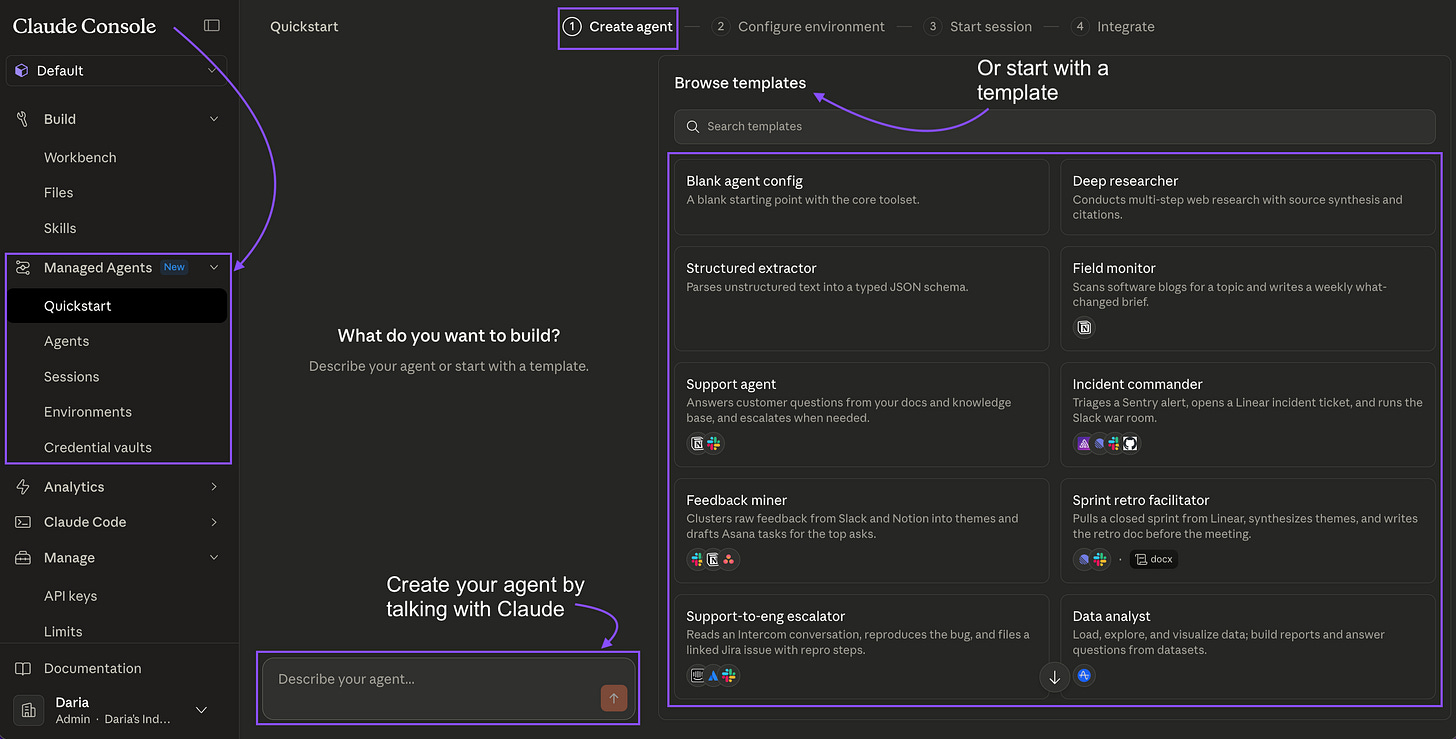Click the magnifier icon in template search

[x=693, y=126]
